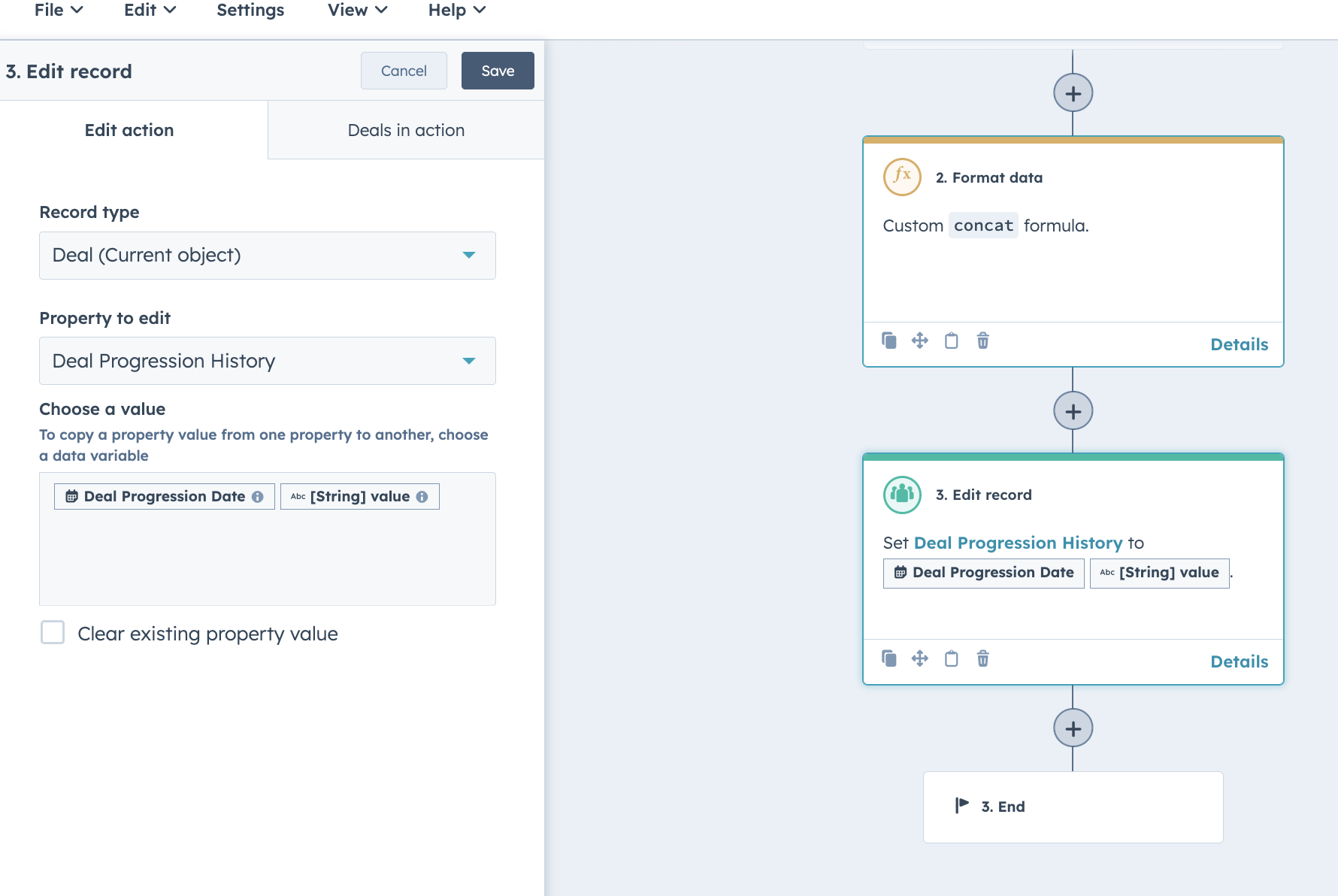Delete the Edit record action via trash icon
Viewport: 1338px width, 896px height.
pyautogui.click(x=982, y=659)
